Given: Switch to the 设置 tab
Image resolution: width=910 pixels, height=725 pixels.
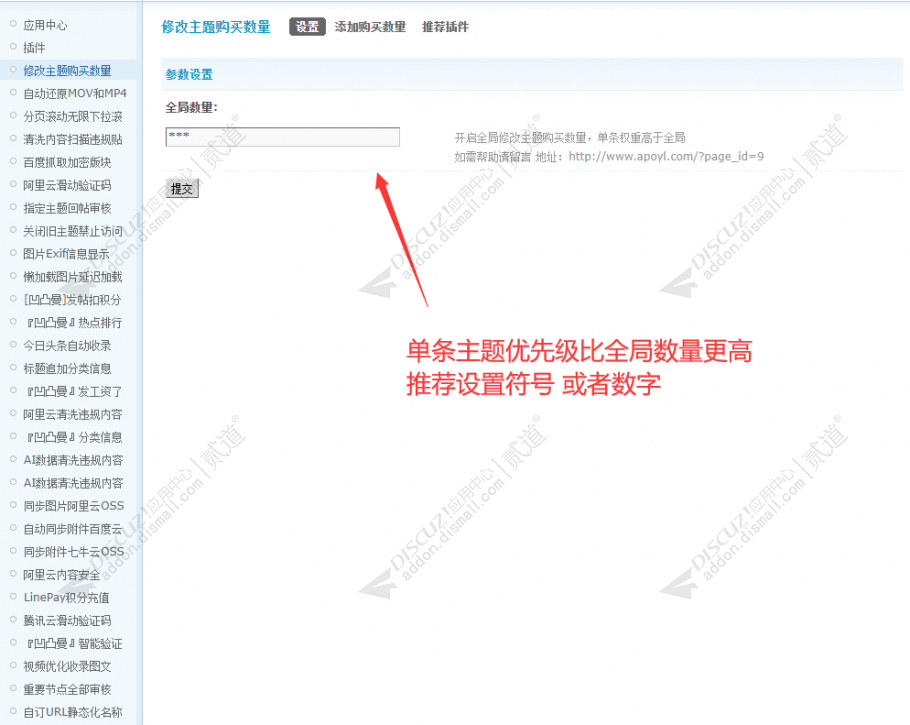Looking at the screenshot, I should tap(307, 27).
